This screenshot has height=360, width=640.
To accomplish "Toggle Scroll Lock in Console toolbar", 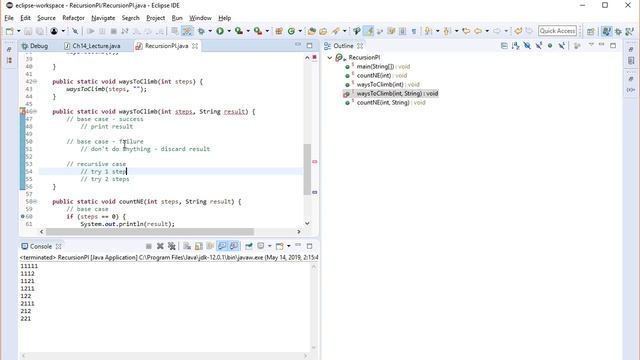I will click(x=199, y=246).
